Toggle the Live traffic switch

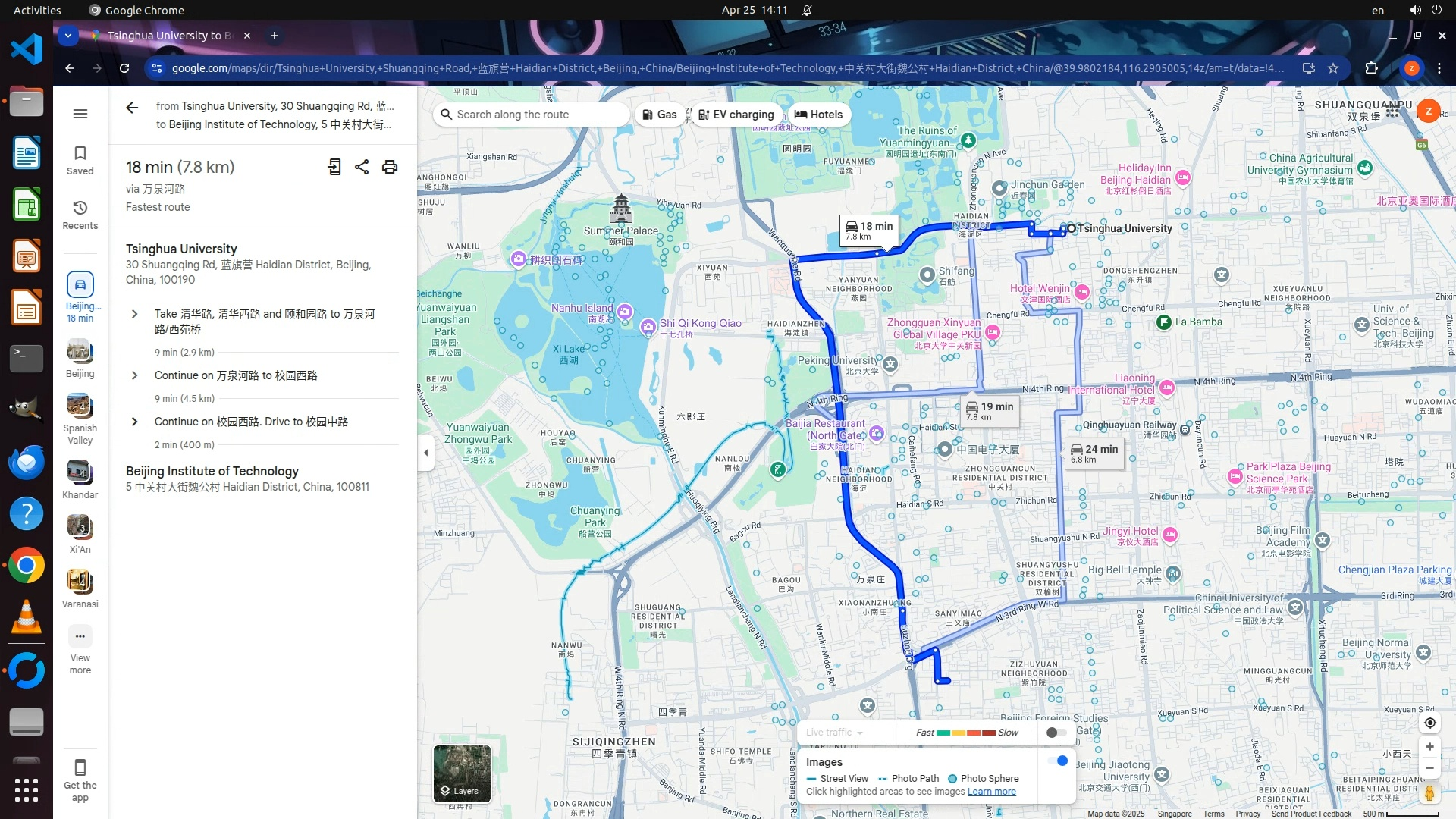pyautogui.click(x=1056, y=733)
